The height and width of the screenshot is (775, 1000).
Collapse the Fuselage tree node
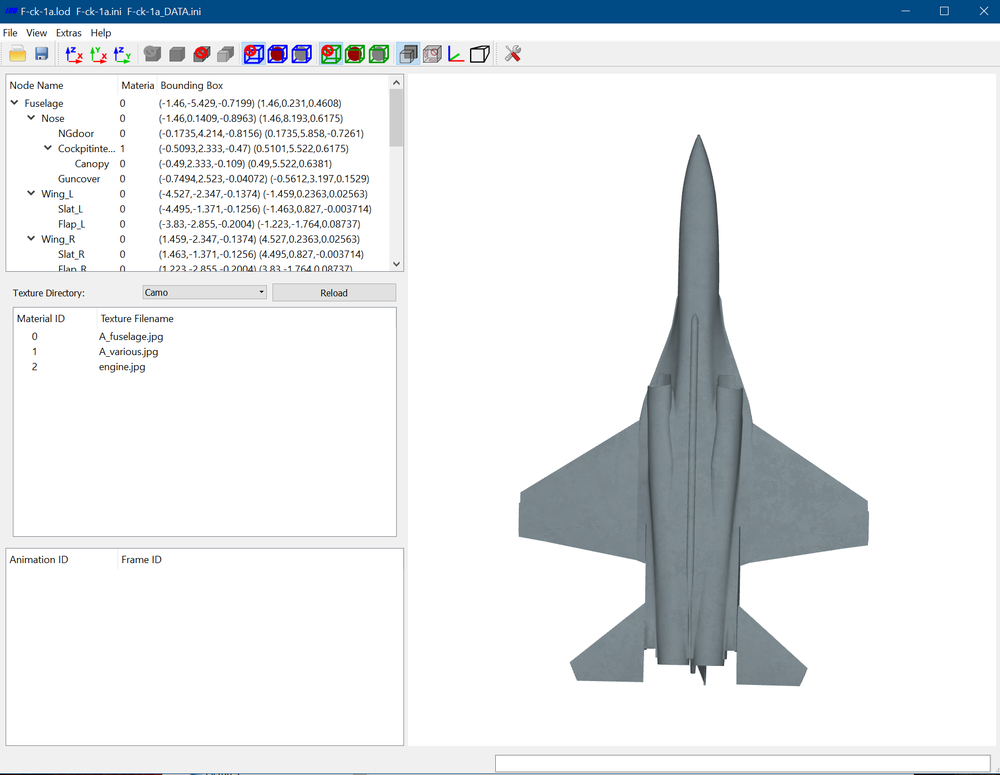click(14, 103)
